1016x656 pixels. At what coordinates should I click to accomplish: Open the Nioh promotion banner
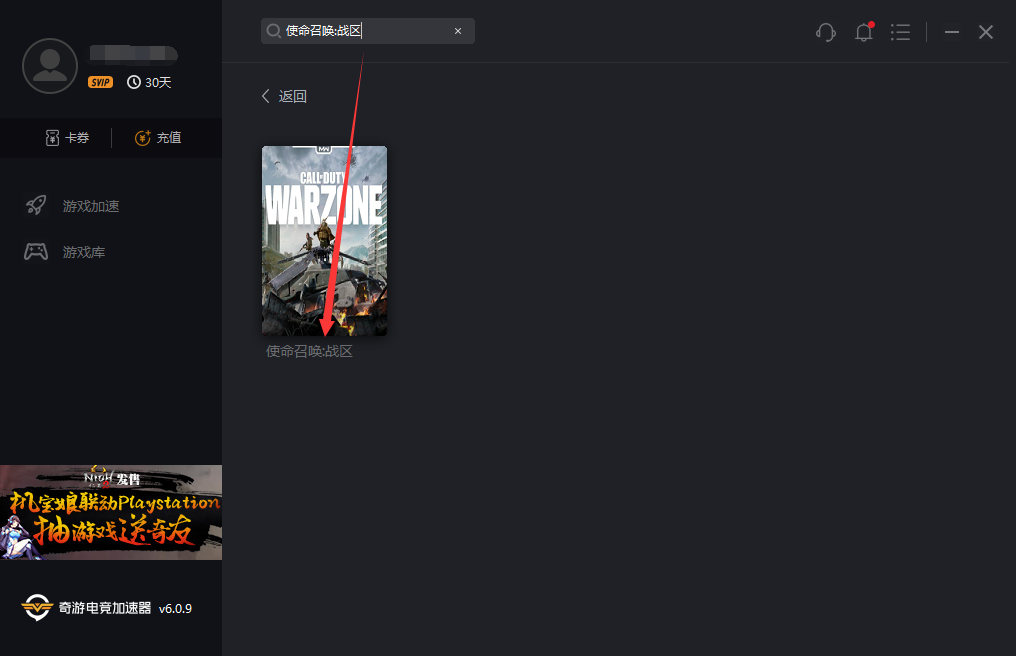(x=111, y=512)
